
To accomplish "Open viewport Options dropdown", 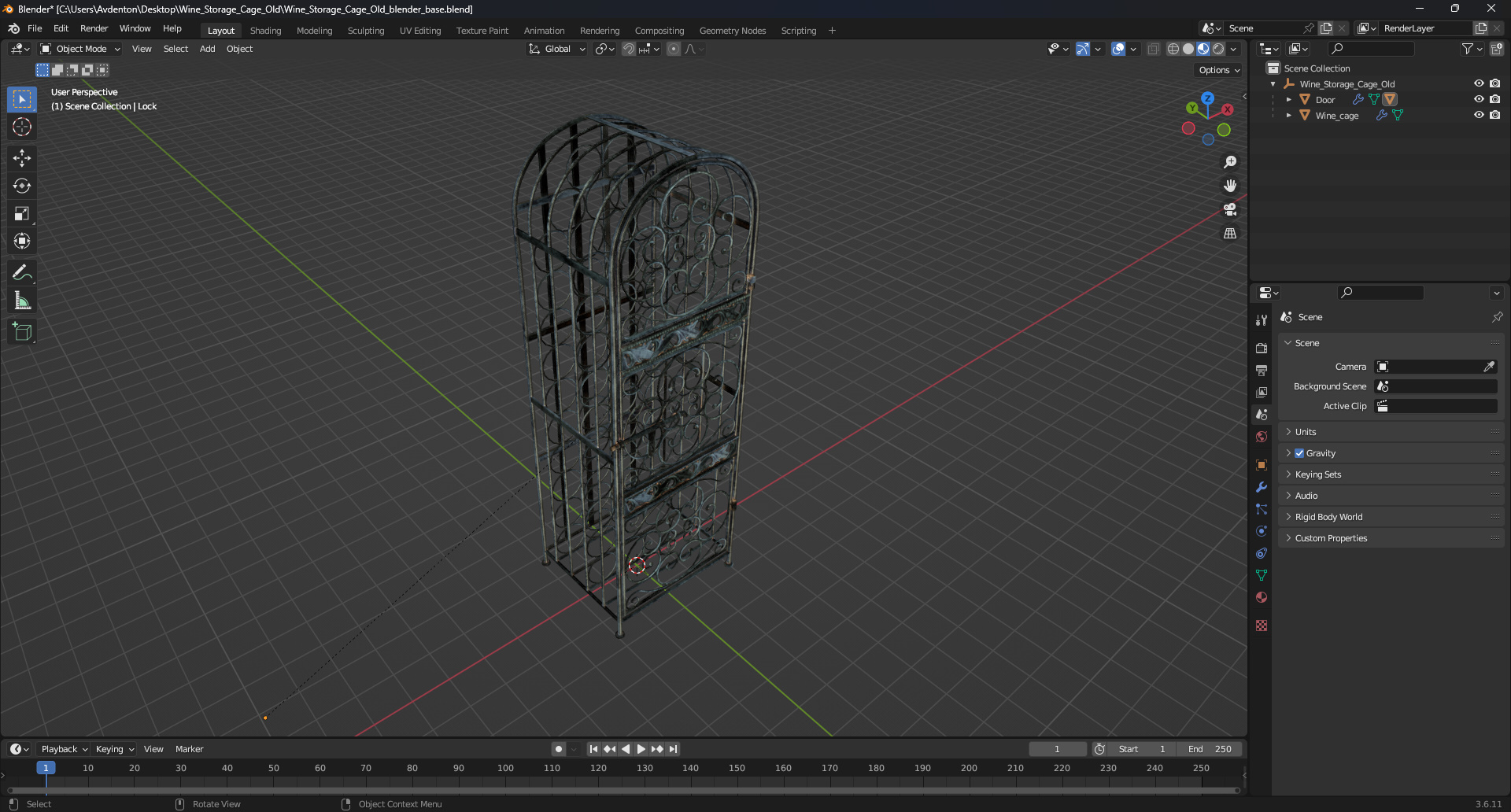I will click(1219, 70).
